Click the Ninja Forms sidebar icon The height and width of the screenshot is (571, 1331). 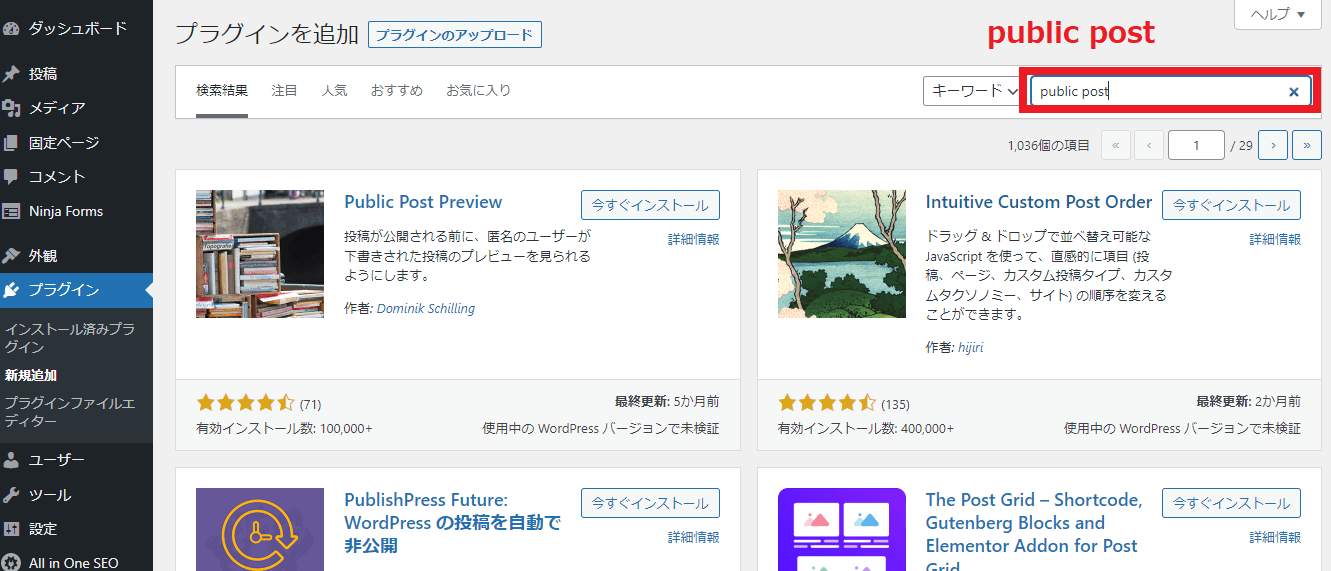point(12,212)
